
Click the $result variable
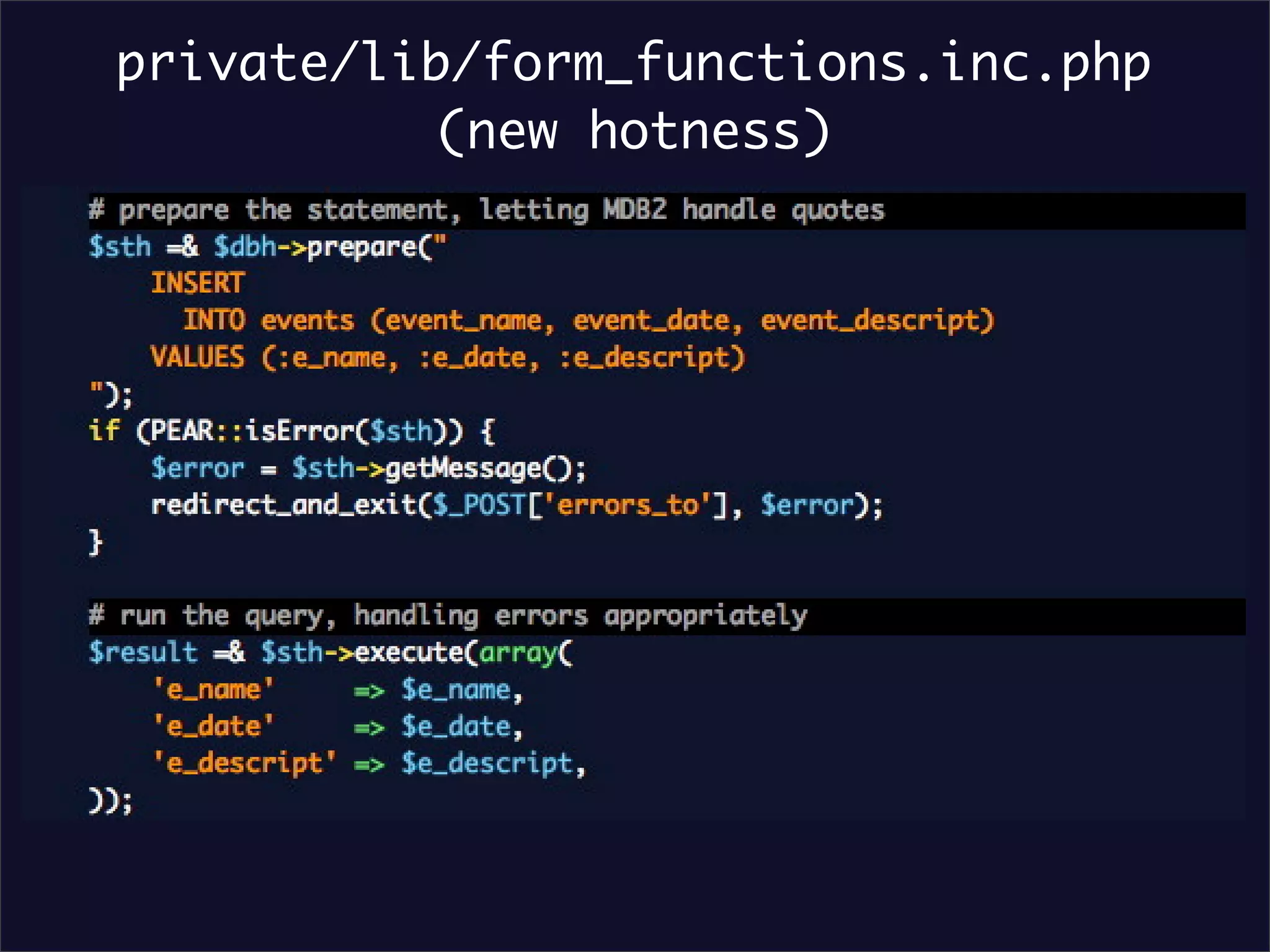coord(143,653)
